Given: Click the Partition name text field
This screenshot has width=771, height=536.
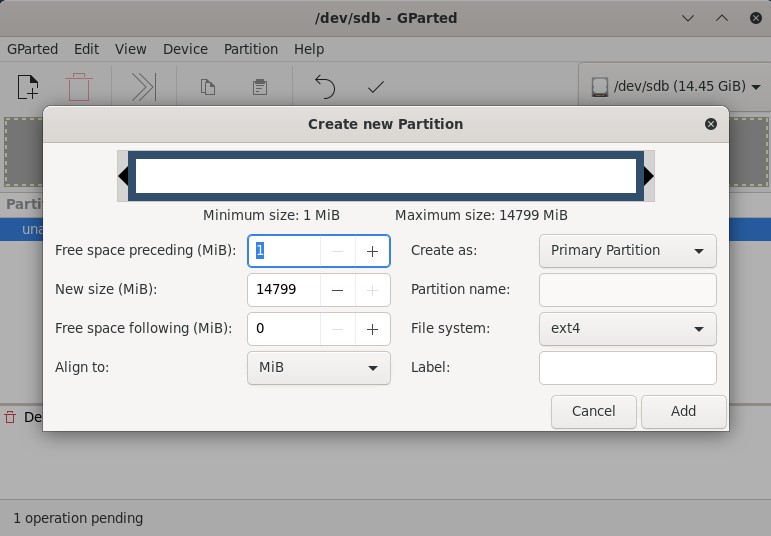Looking at the screenshot, I should (x=627, y=290).
